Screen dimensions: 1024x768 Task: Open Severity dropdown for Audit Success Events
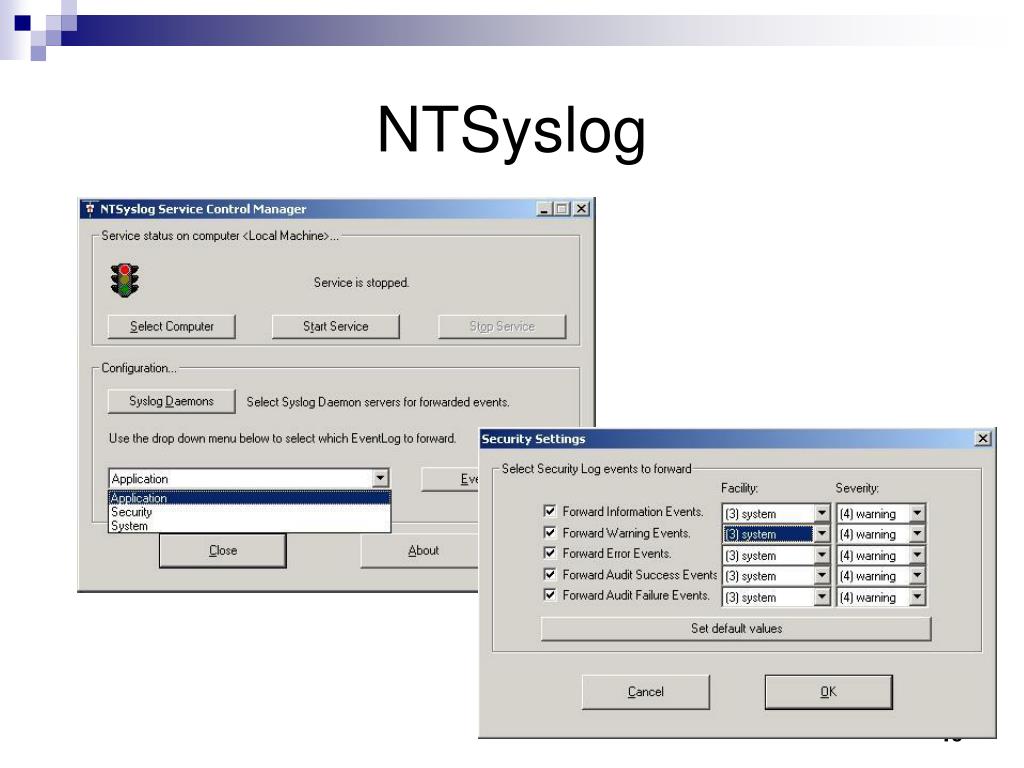pyautogui.click(x=918, y=576)
